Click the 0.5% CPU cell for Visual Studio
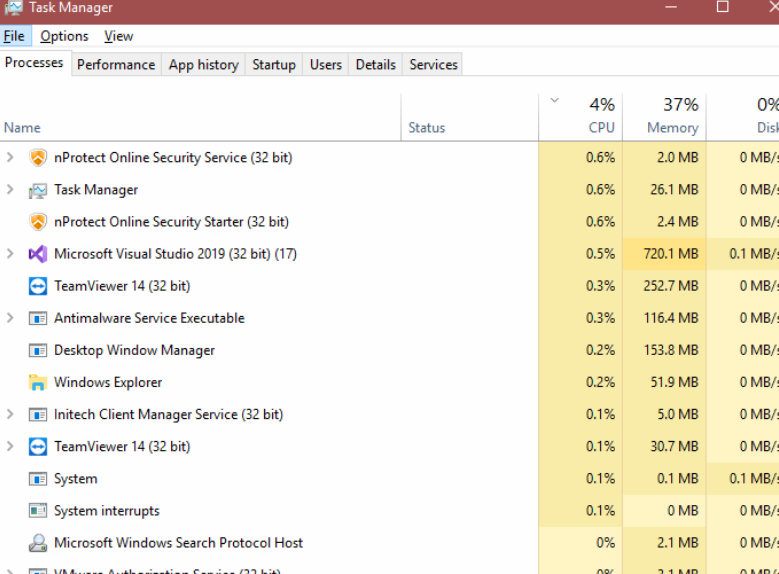779x574 pixels. 581,254
